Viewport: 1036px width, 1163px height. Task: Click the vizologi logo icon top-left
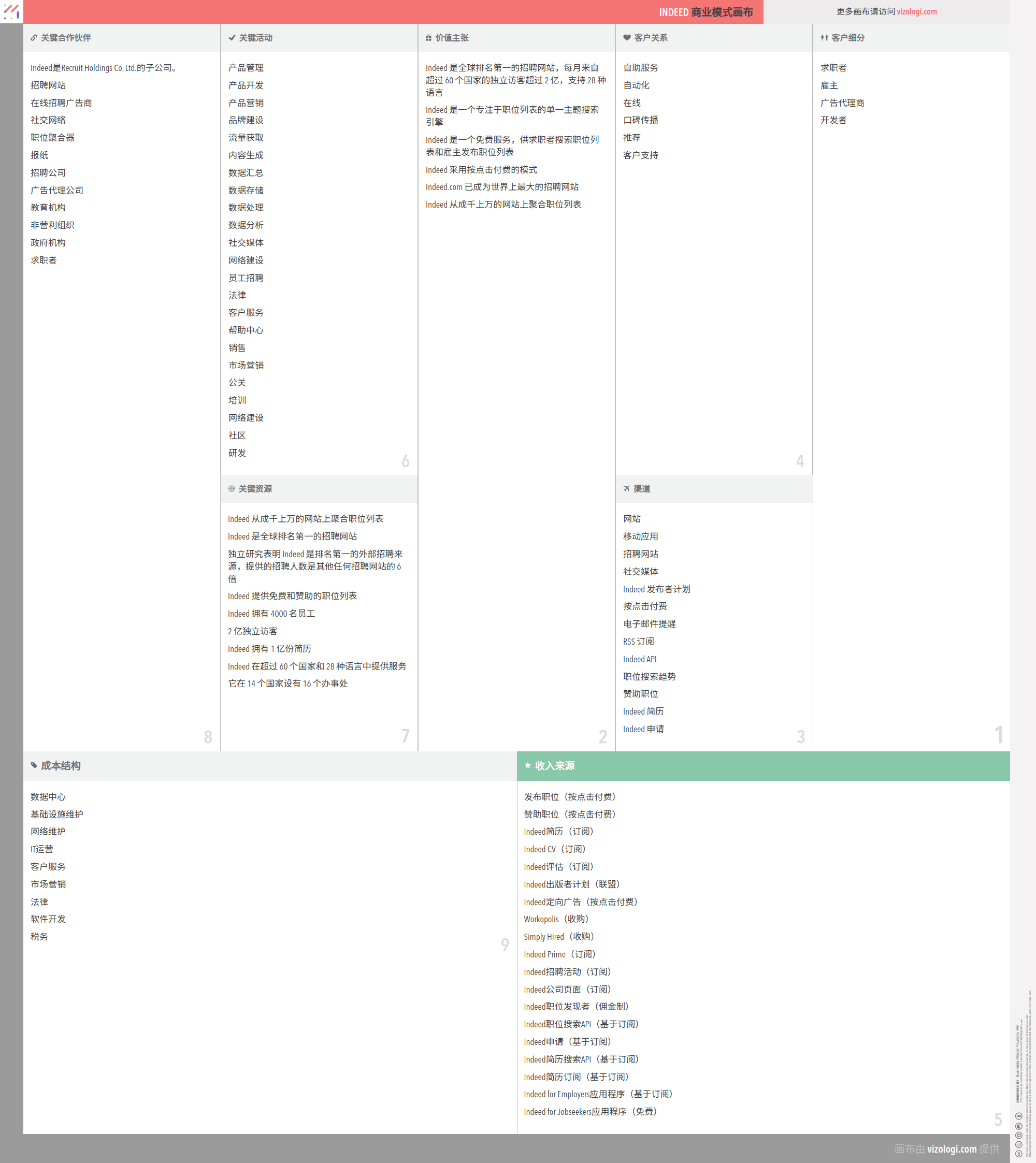(11, 11)
